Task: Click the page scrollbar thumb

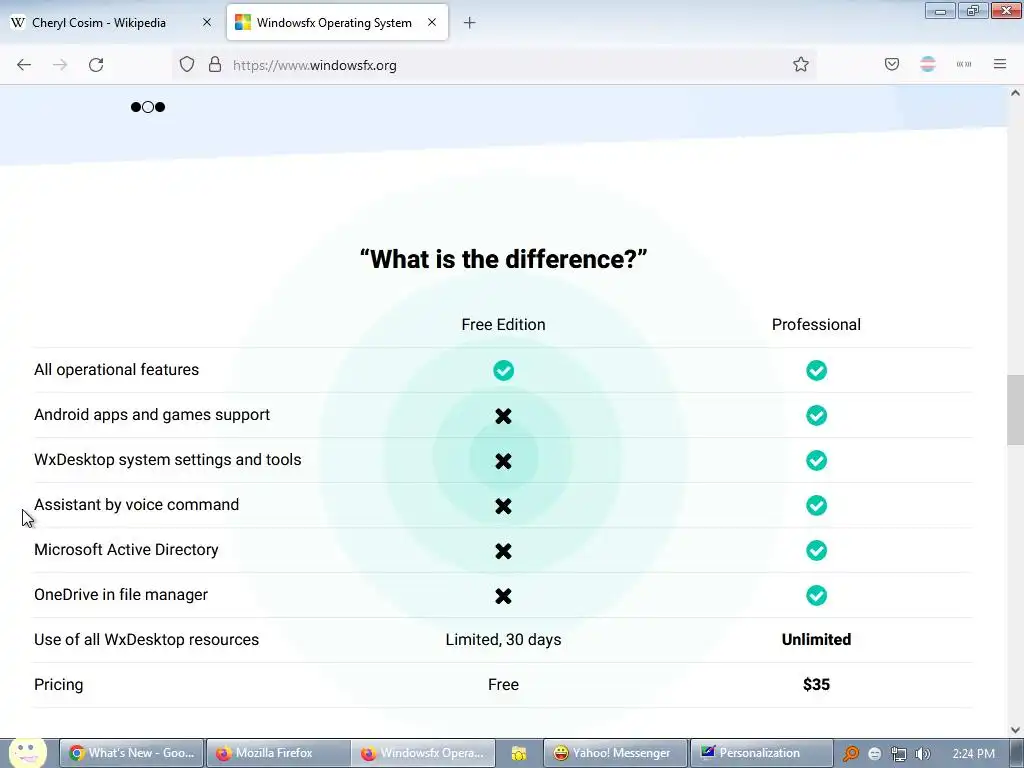Action: point(1015,410)
